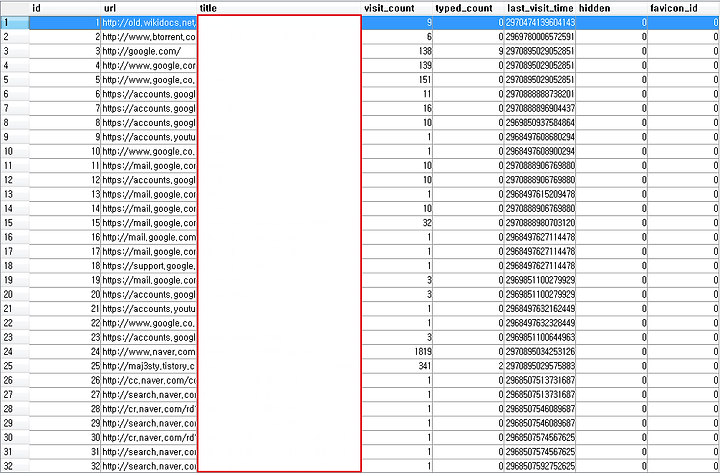Select row header number 1
Screen dimensions: 720x473
coord(15,23)
